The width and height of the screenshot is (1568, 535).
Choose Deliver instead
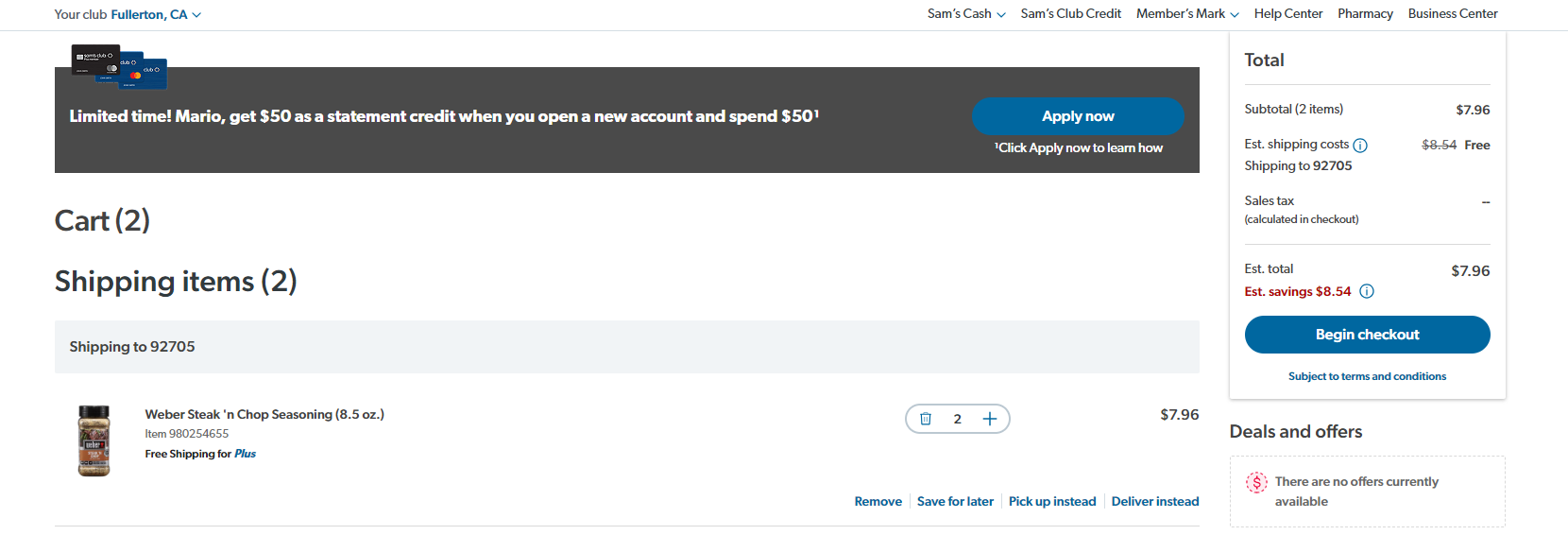(x=1155, y=501)
